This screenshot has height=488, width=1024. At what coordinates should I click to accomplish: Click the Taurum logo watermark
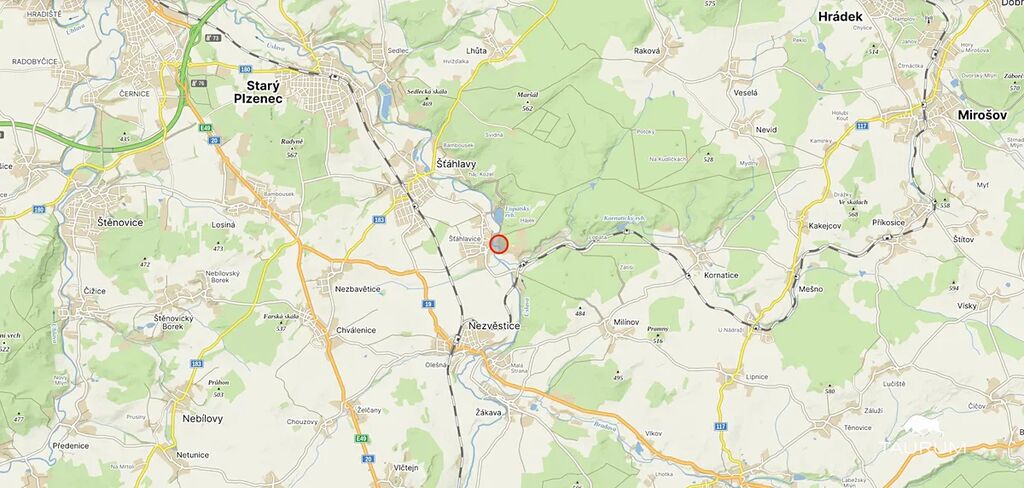tap(923, 436)
